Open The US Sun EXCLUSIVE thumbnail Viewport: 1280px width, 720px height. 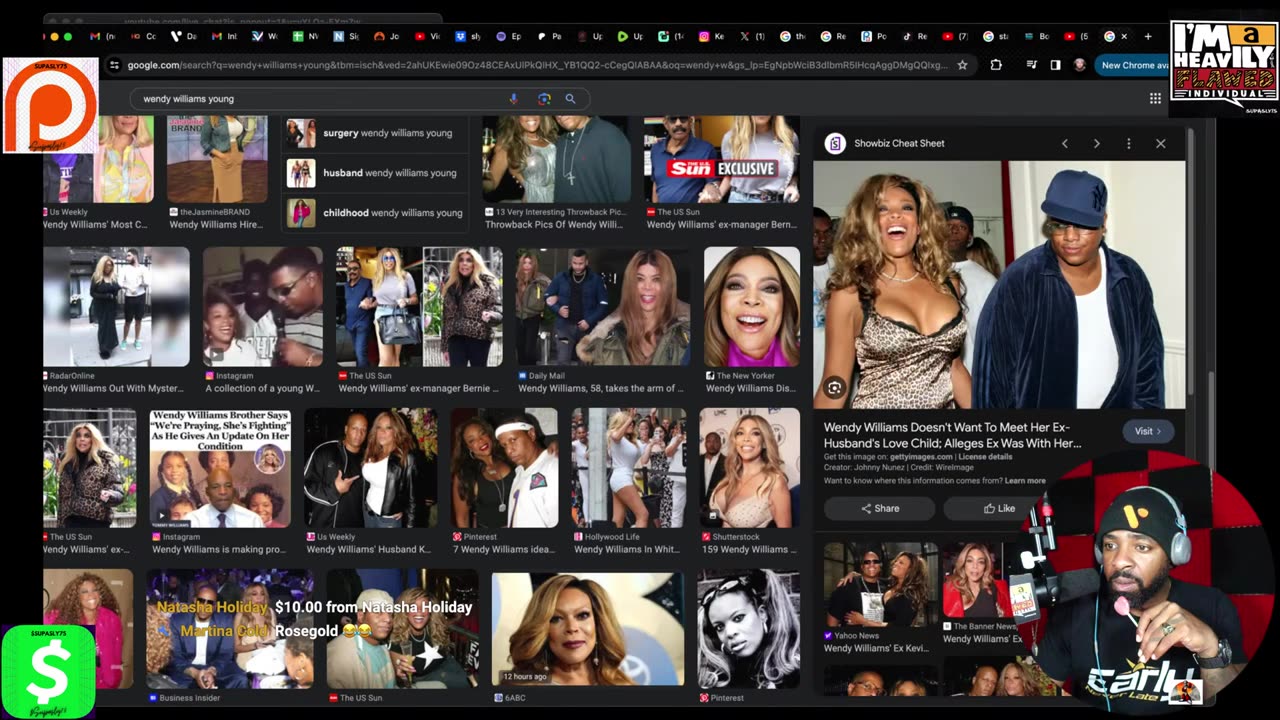coord(721,159)
